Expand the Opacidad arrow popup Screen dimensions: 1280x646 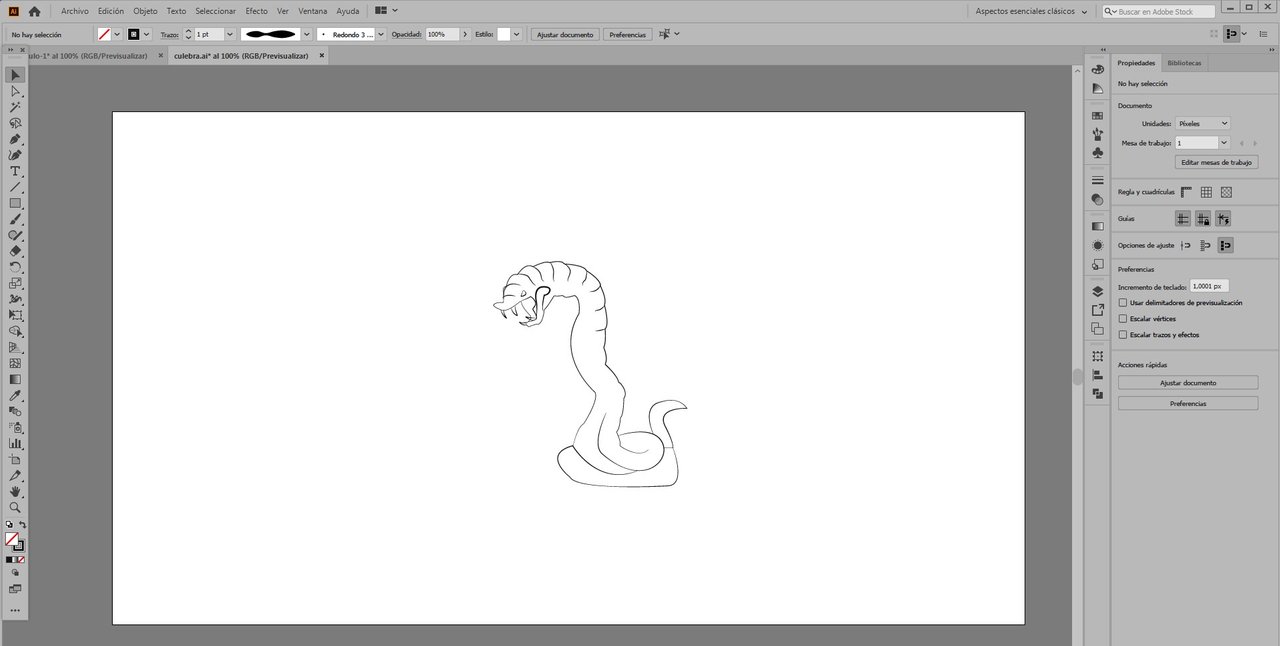click(464, 34)
